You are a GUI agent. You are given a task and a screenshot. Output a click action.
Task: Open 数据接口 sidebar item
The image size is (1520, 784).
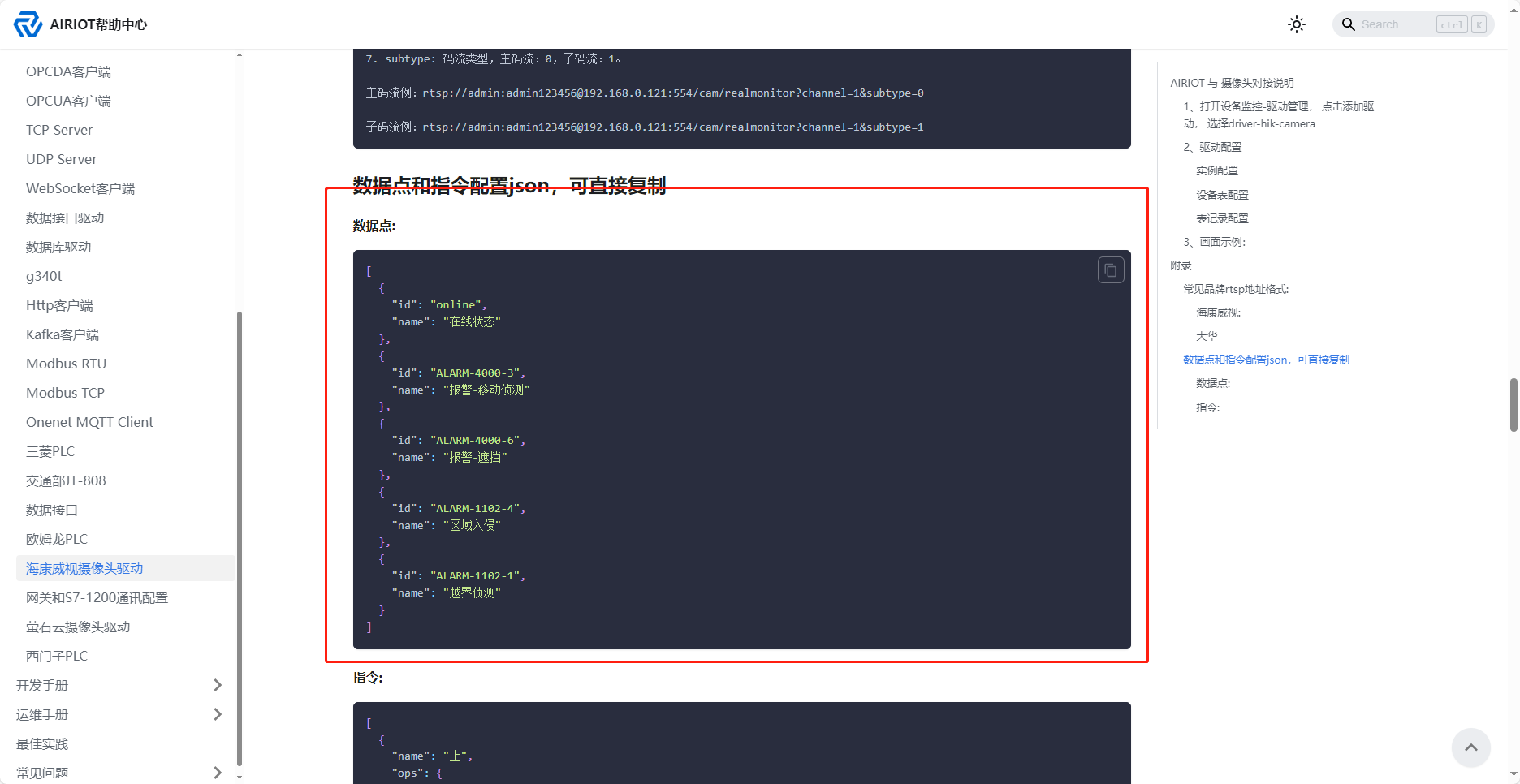(52, 510)
